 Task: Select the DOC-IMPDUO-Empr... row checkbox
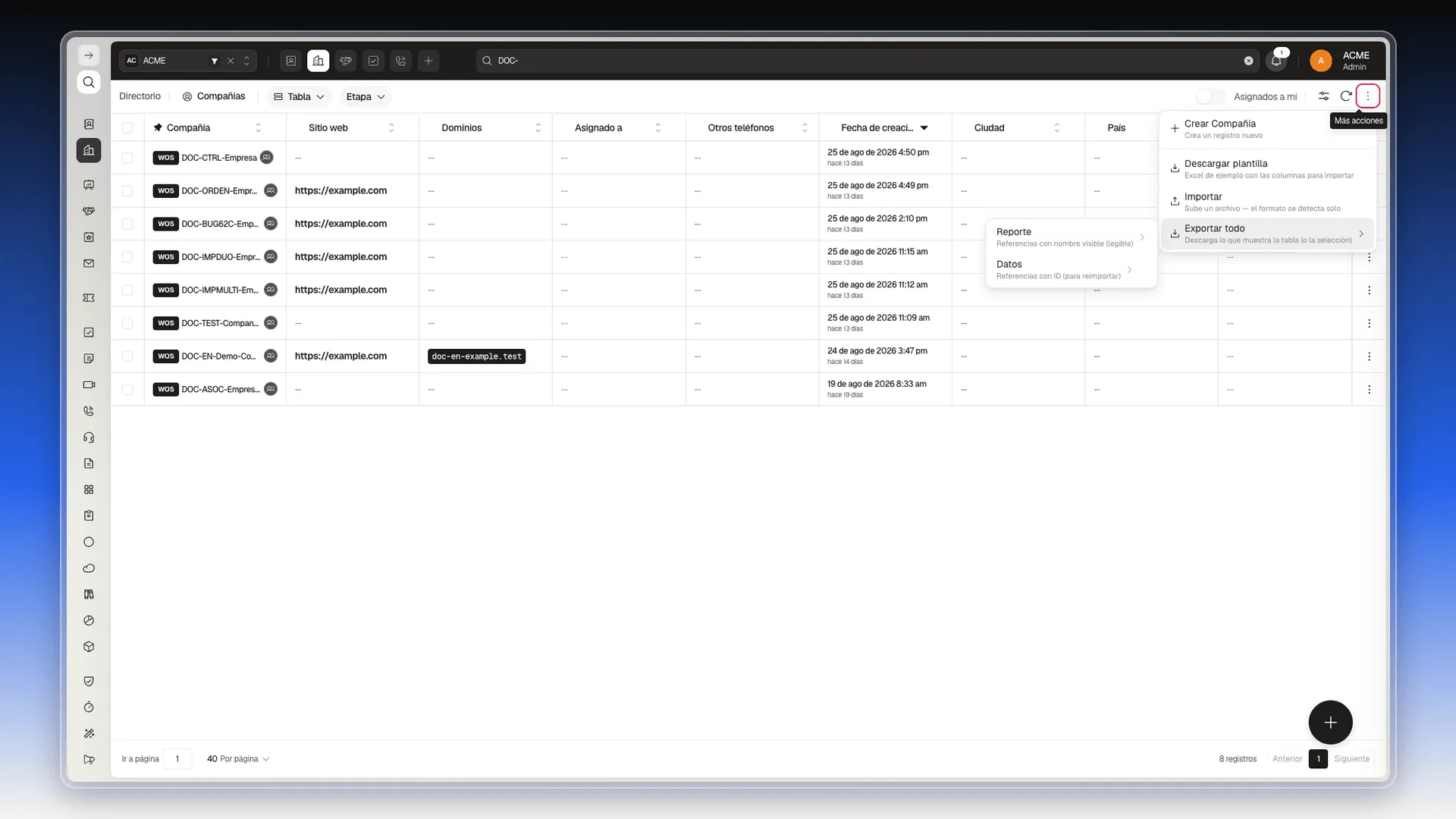[x=127, y=257]
